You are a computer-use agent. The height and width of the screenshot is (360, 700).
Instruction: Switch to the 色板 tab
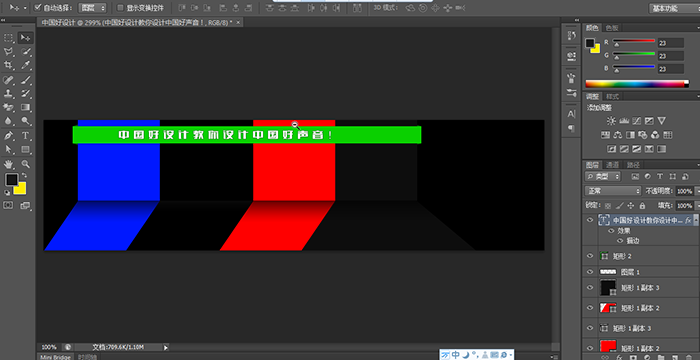coord(612,28)
